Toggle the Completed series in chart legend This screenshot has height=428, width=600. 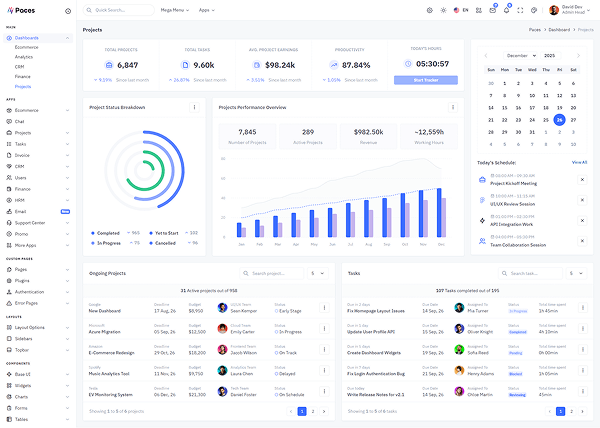point(109,232)
